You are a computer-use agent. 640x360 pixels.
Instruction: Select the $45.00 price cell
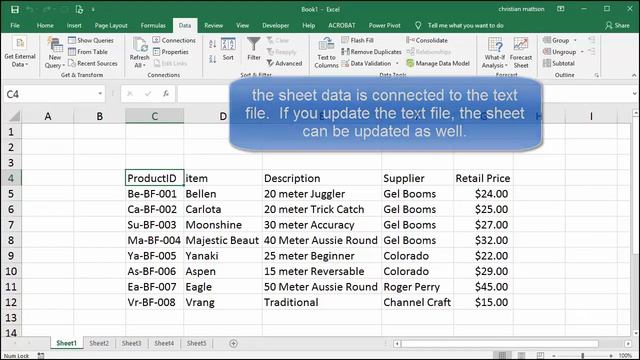483,287
